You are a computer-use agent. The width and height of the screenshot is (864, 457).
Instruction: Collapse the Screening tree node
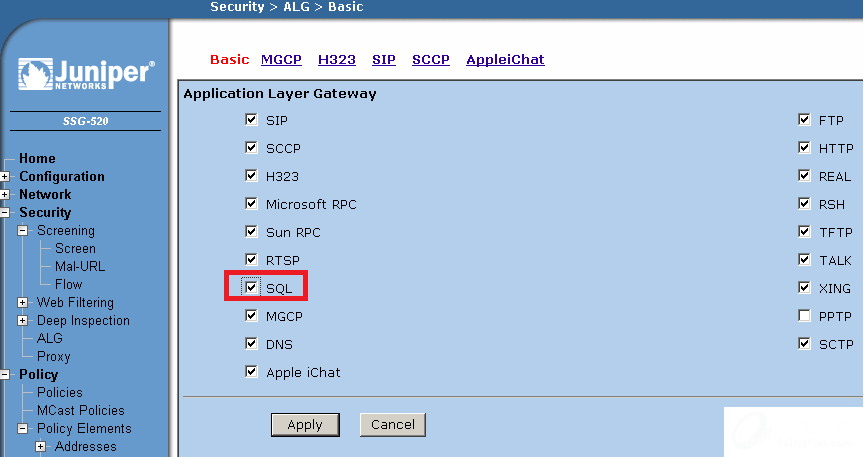[x=23, y=231]
